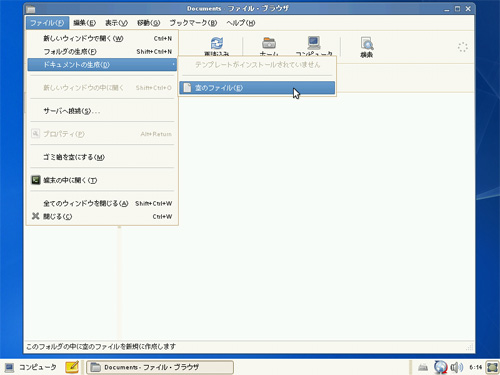Minimize the Documents window
This screenshot has width=500, height=375.
click(447, 9)
